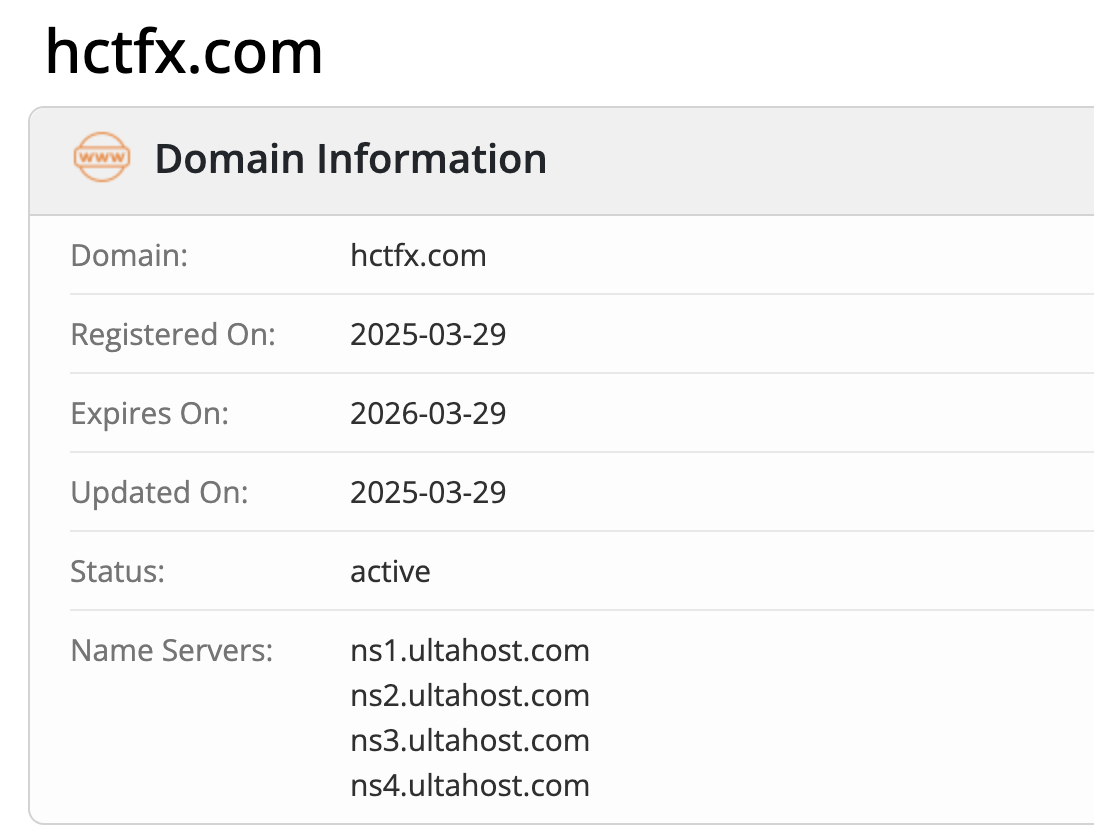1094x836 pixels.
Task: Click the "Registered On:" label
Action: click(x=172, y=334)
